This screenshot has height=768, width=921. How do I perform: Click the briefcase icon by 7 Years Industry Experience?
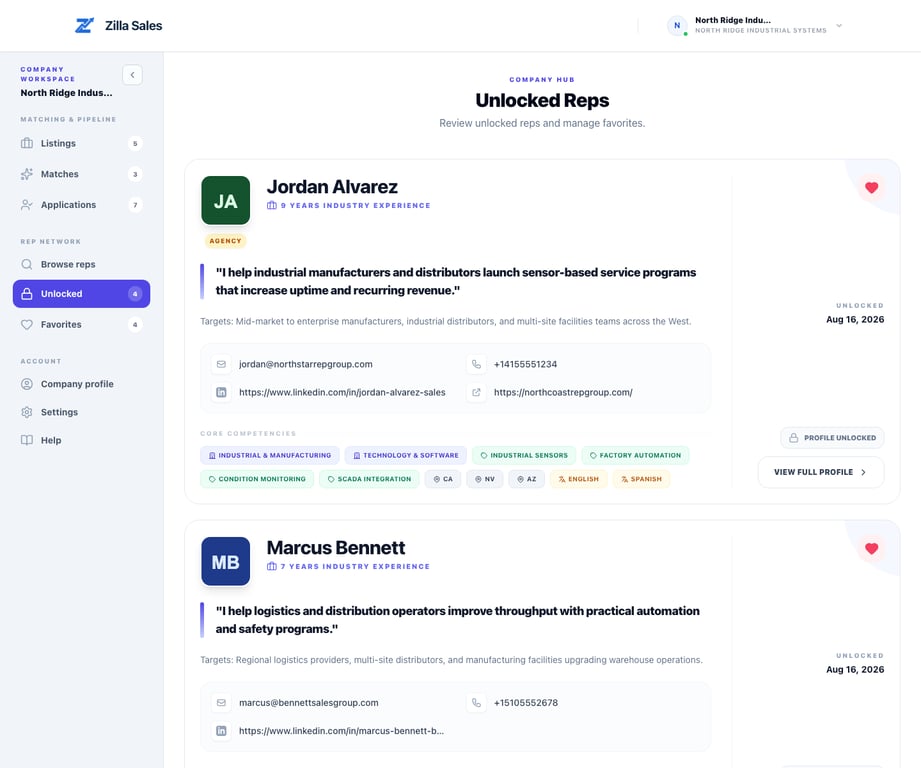pyautogui.click(x=271, y=567)
